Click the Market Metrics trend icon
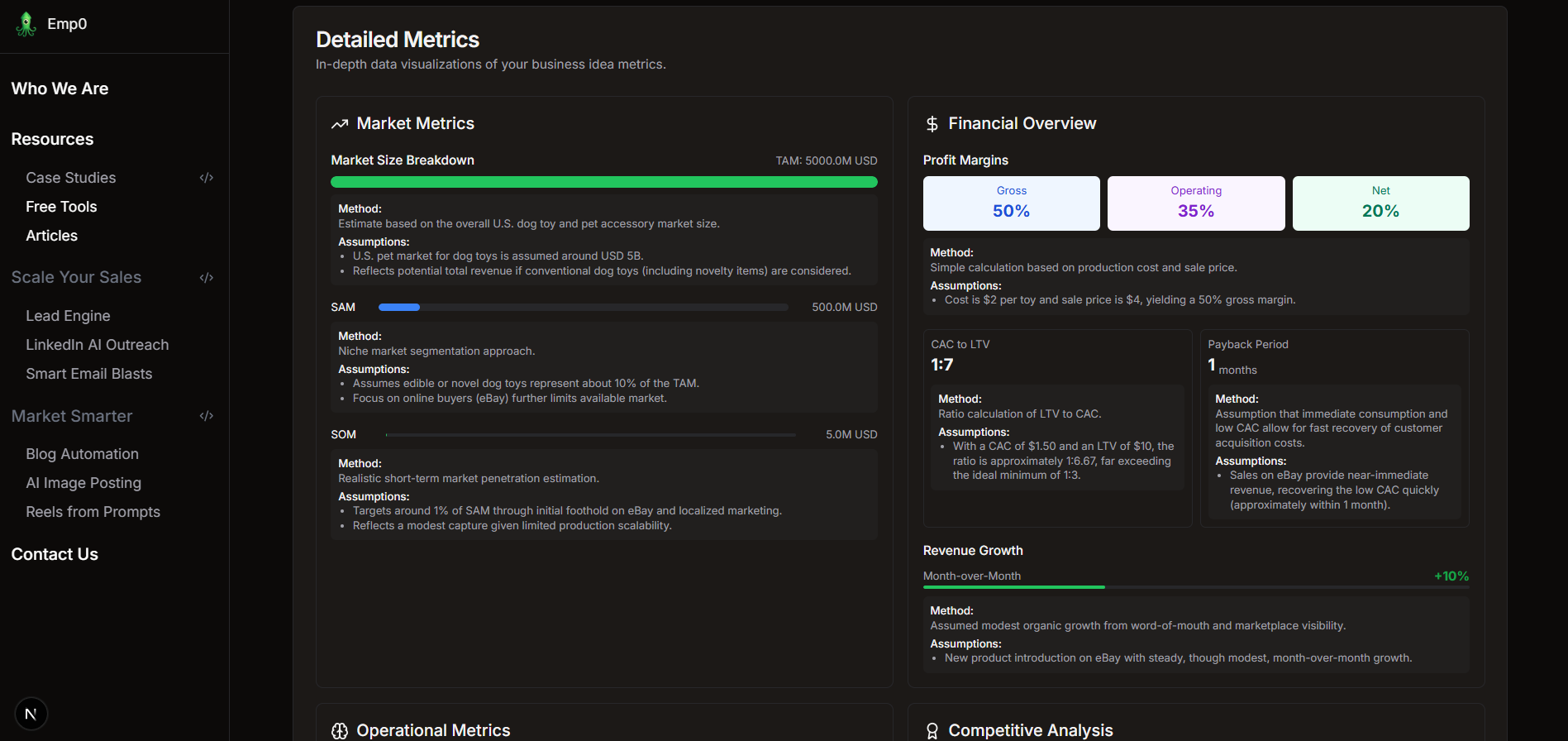Image resolution: width=1568 pixels, height=741 pixels. point(340,124)
